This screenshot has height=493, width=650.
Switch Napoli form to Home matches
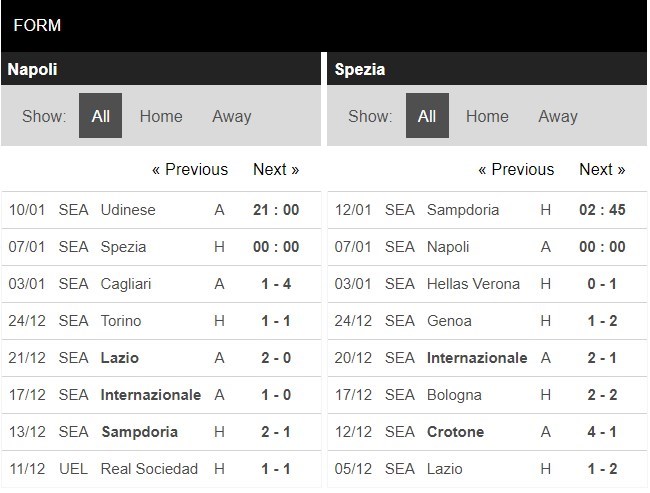[x=161, y=116]
